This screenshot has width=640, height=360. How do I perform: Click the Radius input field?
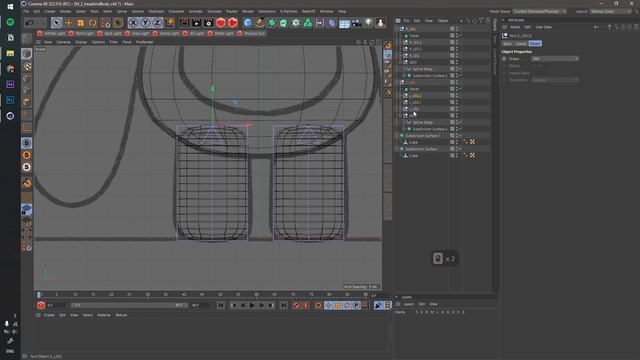click(541, 66)
